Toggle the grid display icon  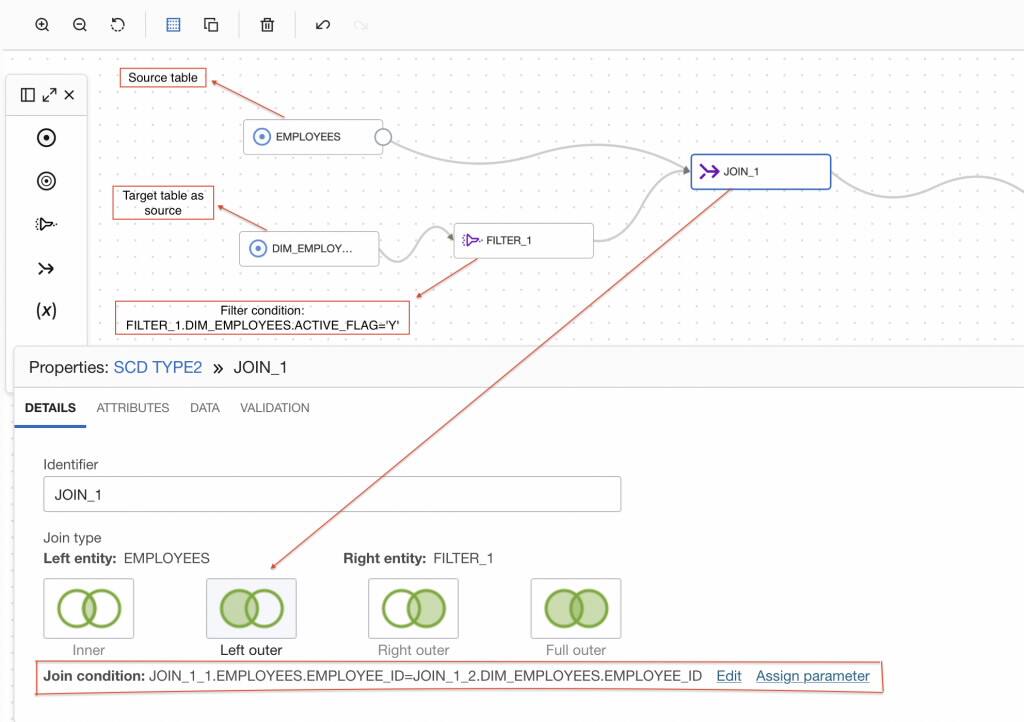[x=173, y=24]
